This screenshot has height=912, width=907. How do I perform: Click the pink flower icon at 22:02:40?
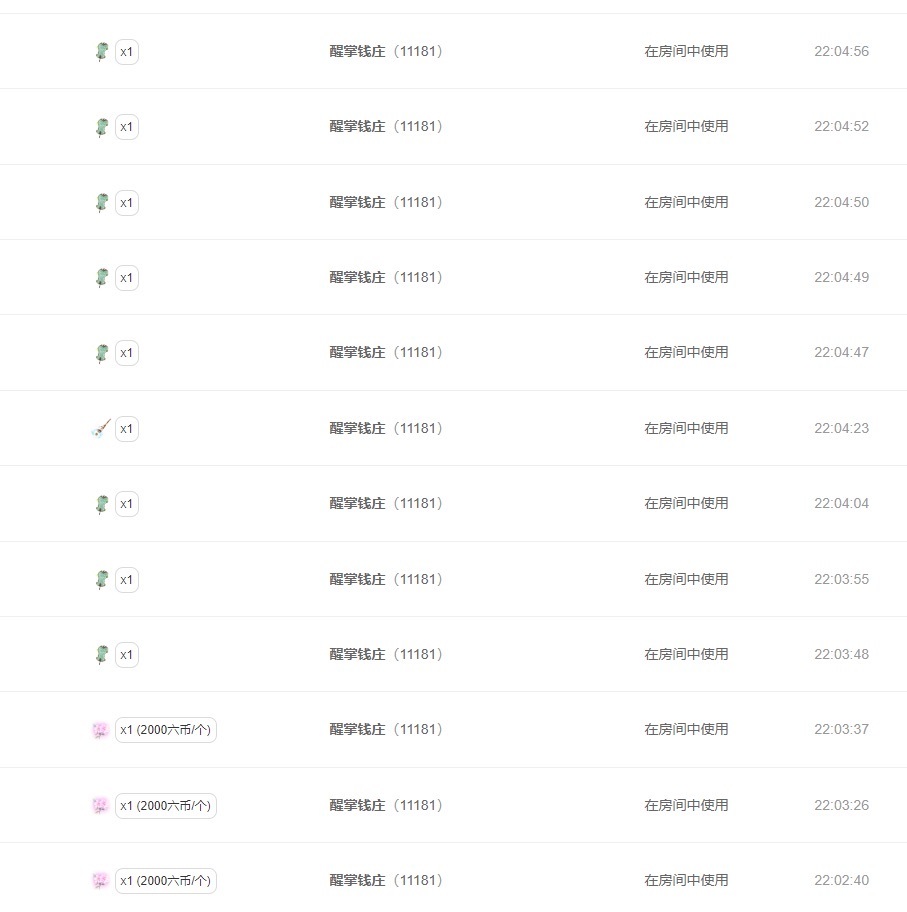101,881
